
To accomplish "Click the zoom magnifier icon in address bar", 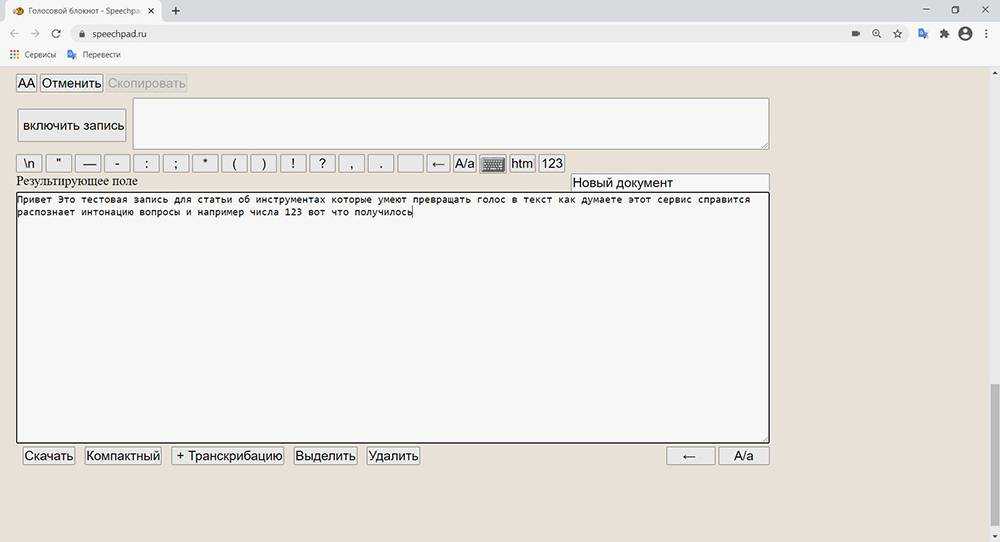I will (x=877, y=33).
